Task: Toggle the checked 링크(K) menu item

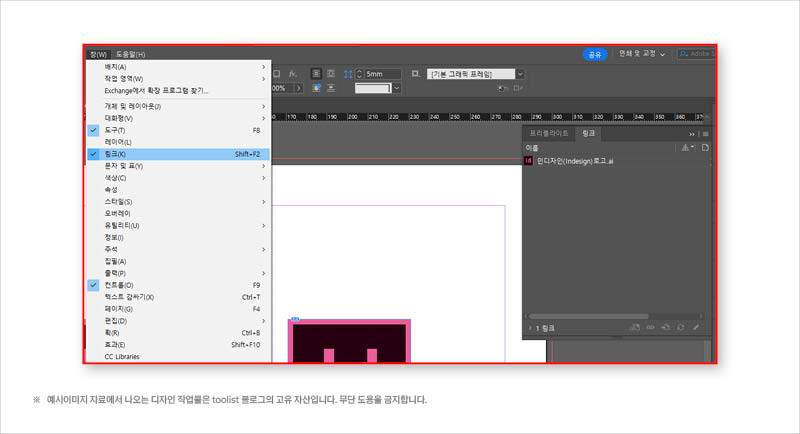Action: coord(178,154)
